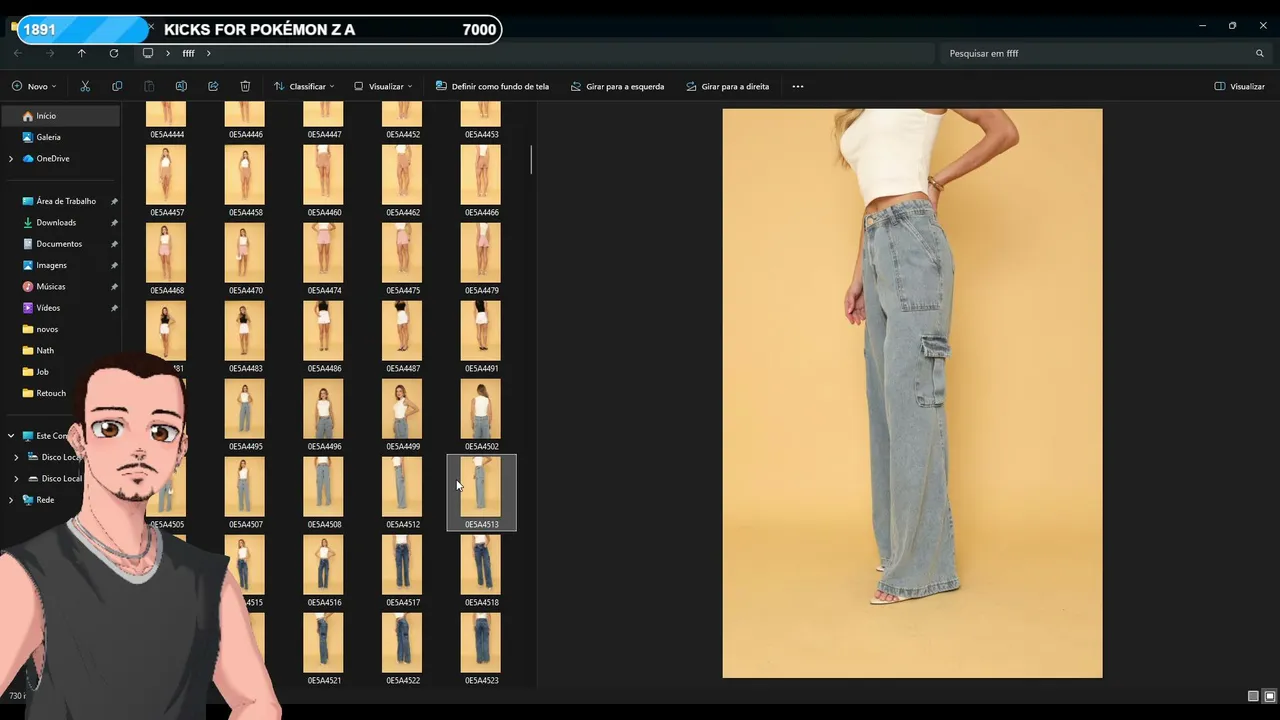
Task: Select thumbnail 0E5A4466
Action: [x=481, y=174]
